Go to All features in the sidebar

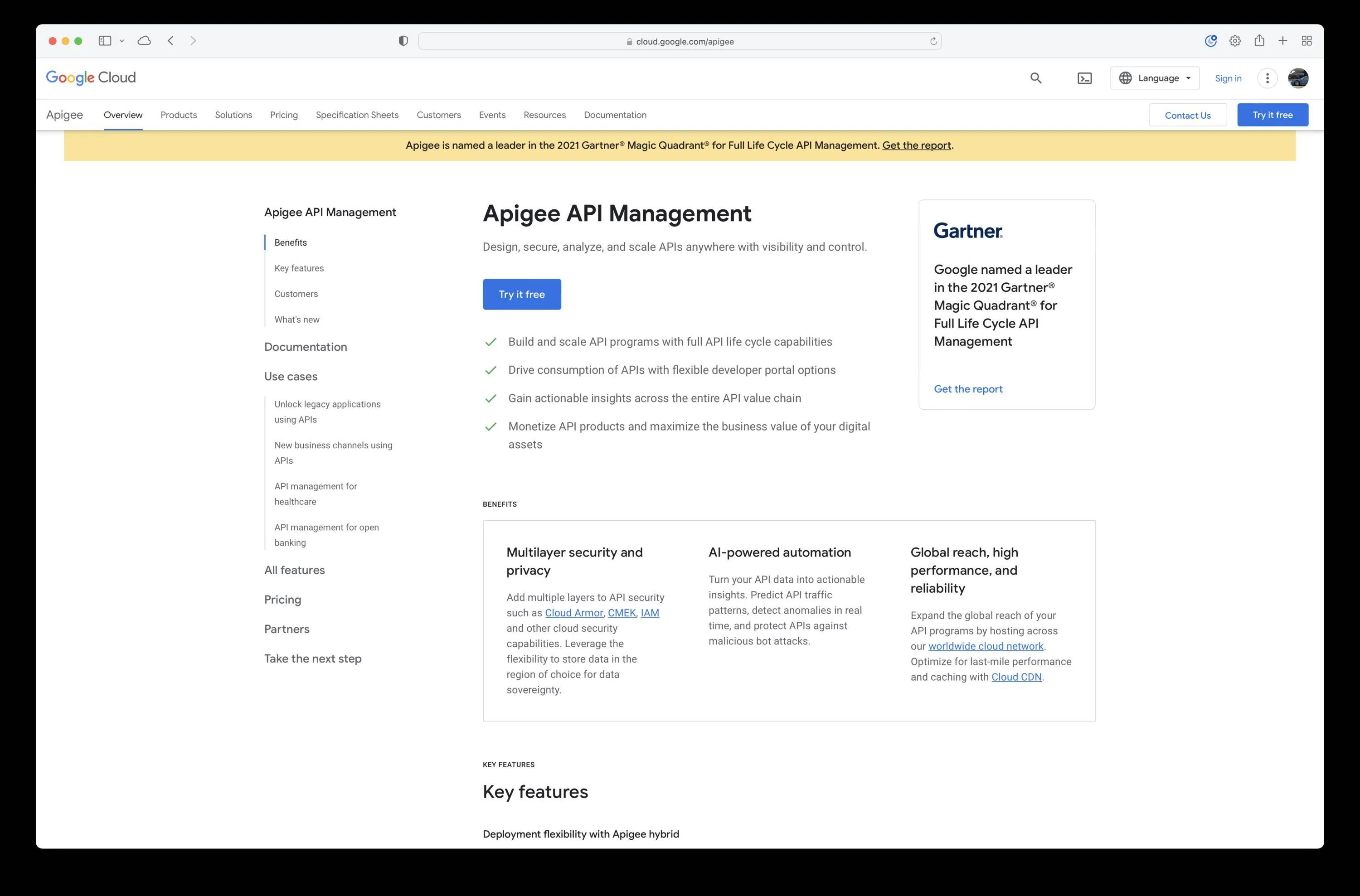point(294,570)
